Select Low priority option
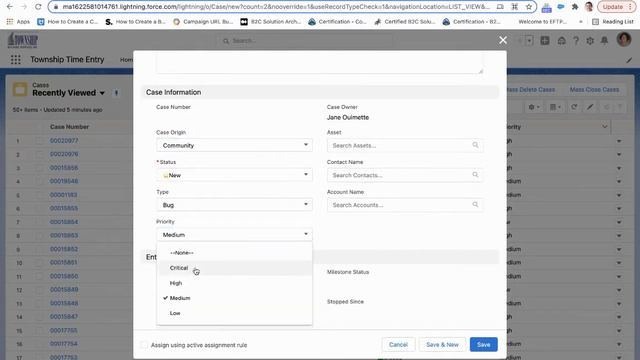640x360 pixels. pos(234,313)
